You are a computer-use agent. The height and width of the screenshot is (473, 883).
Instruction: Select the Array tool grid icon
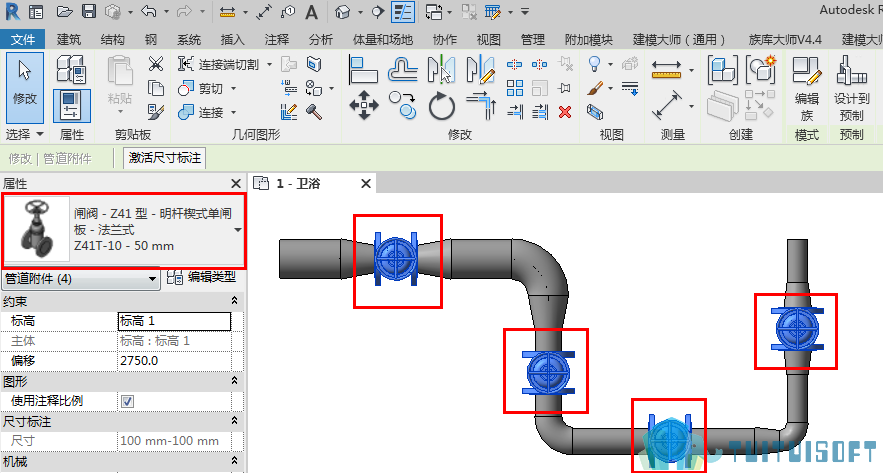(515, 88)
